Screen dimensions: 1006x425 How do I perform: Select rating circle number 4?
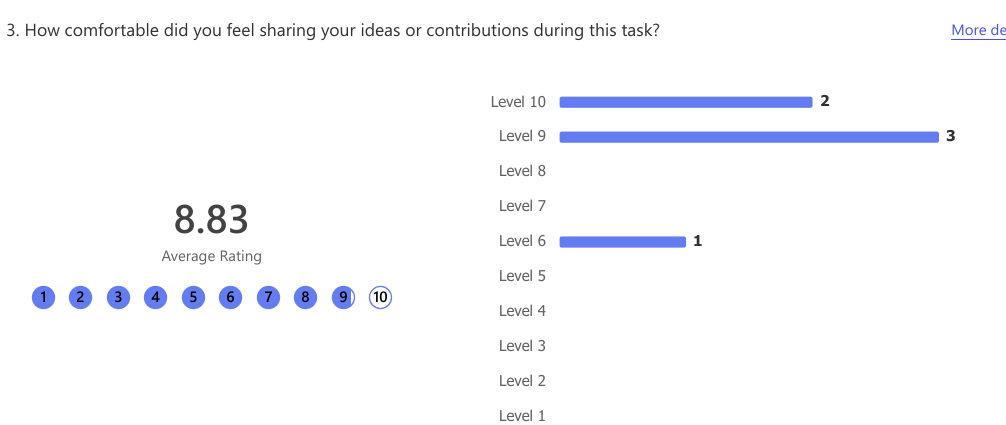[x=155, y=297]
